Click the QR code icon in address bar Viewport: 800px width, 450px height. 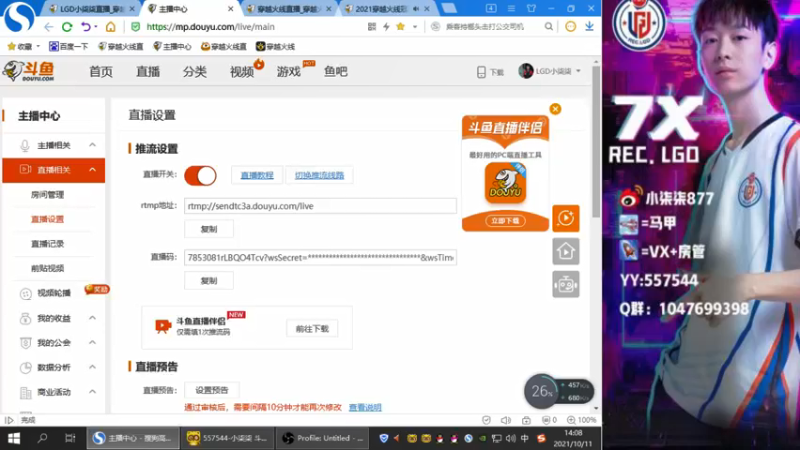tap(371, 27)
